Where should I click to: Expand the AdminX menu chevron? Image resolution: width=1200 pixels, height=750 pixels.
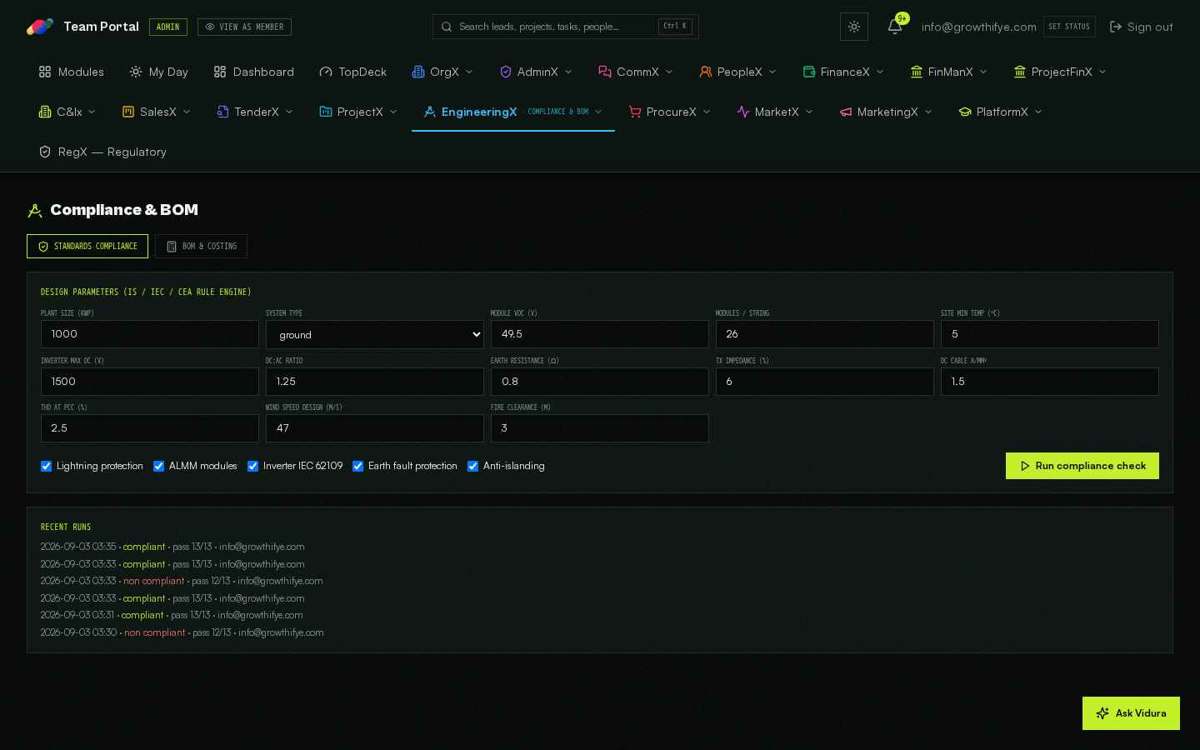[x=569, y=72]
